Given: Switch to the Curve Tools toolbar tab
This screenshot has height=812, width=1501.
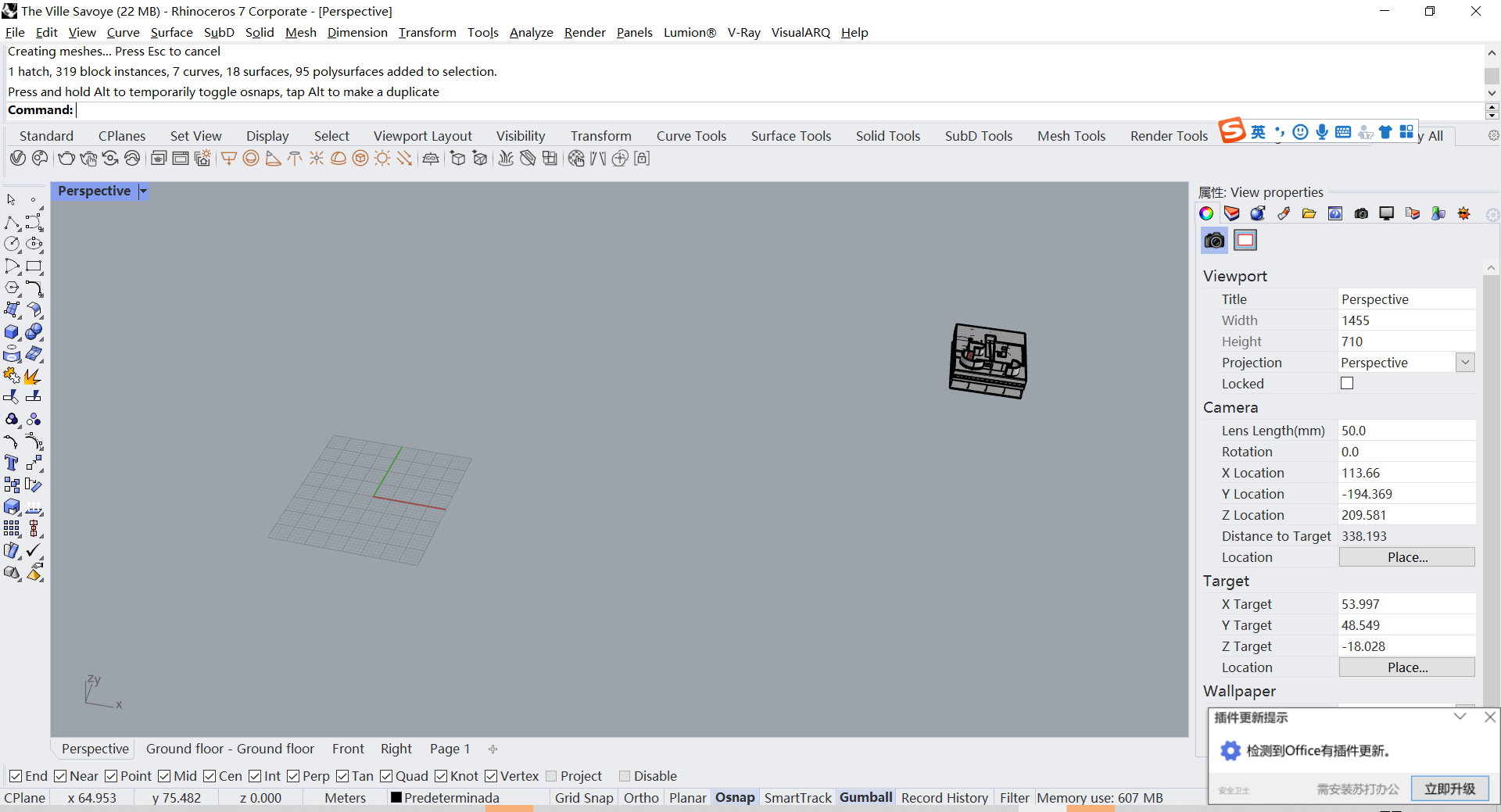Looking at the screenshot, I should pyautogui.click(x=691, y=136).
